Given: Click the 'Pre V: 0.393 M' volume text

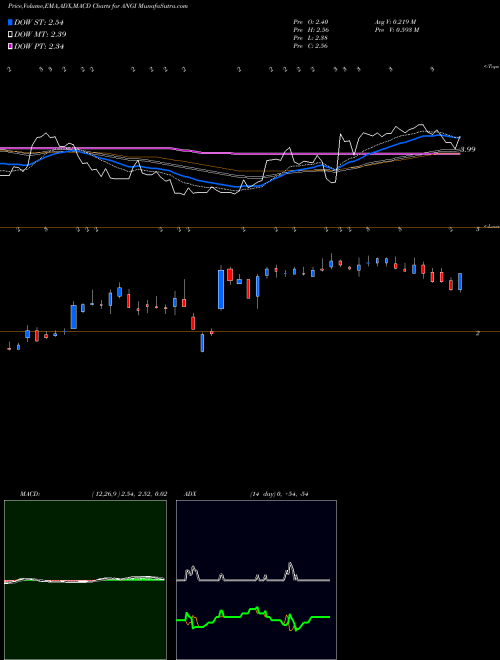Looking at the screenshot, I should click(x=396, y=30).
